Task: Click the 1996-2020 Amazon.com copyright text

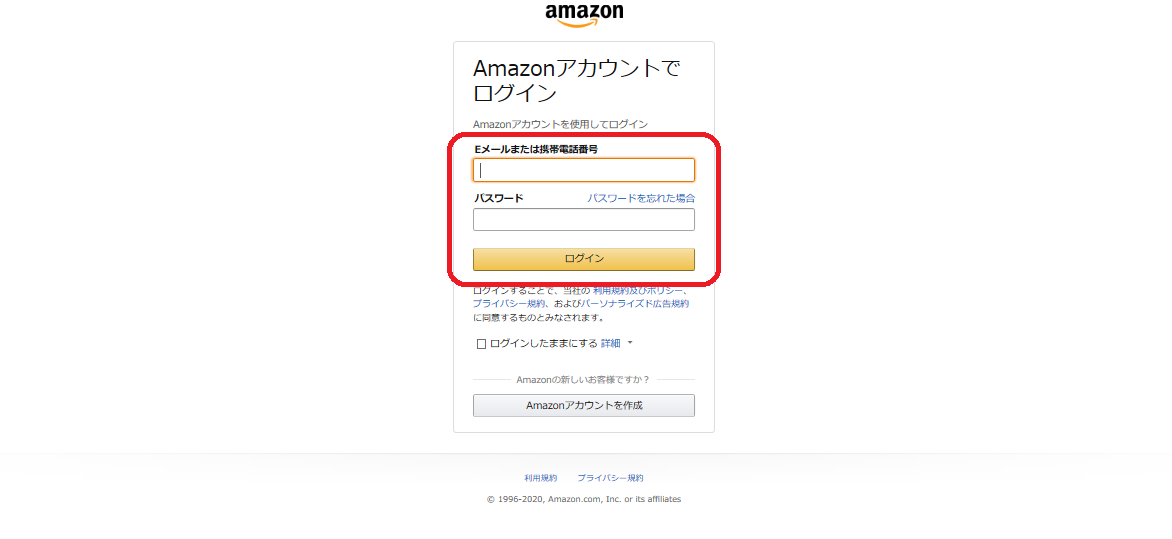Action: pyautogui.click(x=584, y=499)
